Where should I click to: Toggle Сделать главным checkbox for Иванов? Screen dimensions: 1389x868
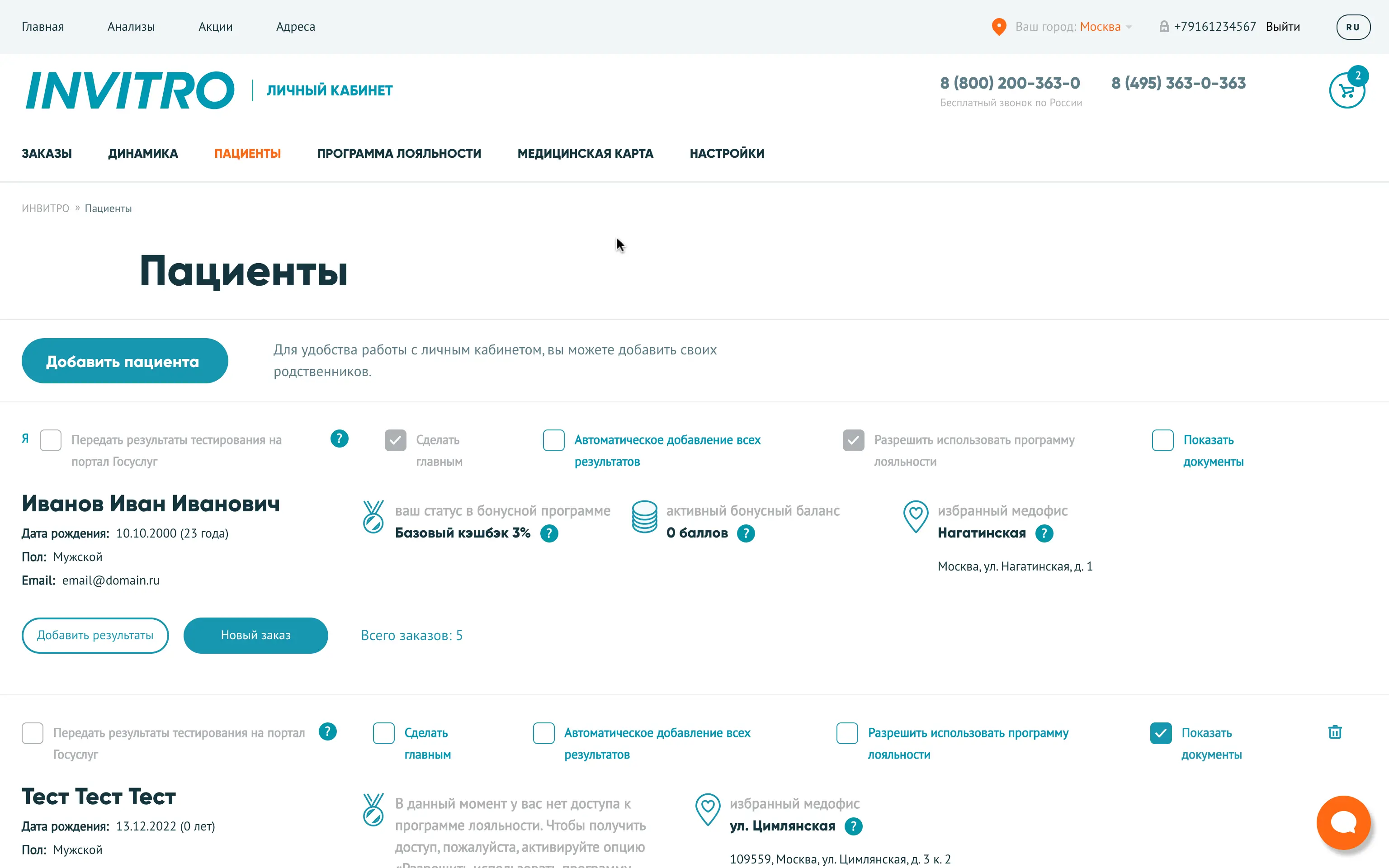(x=396, y=440)
